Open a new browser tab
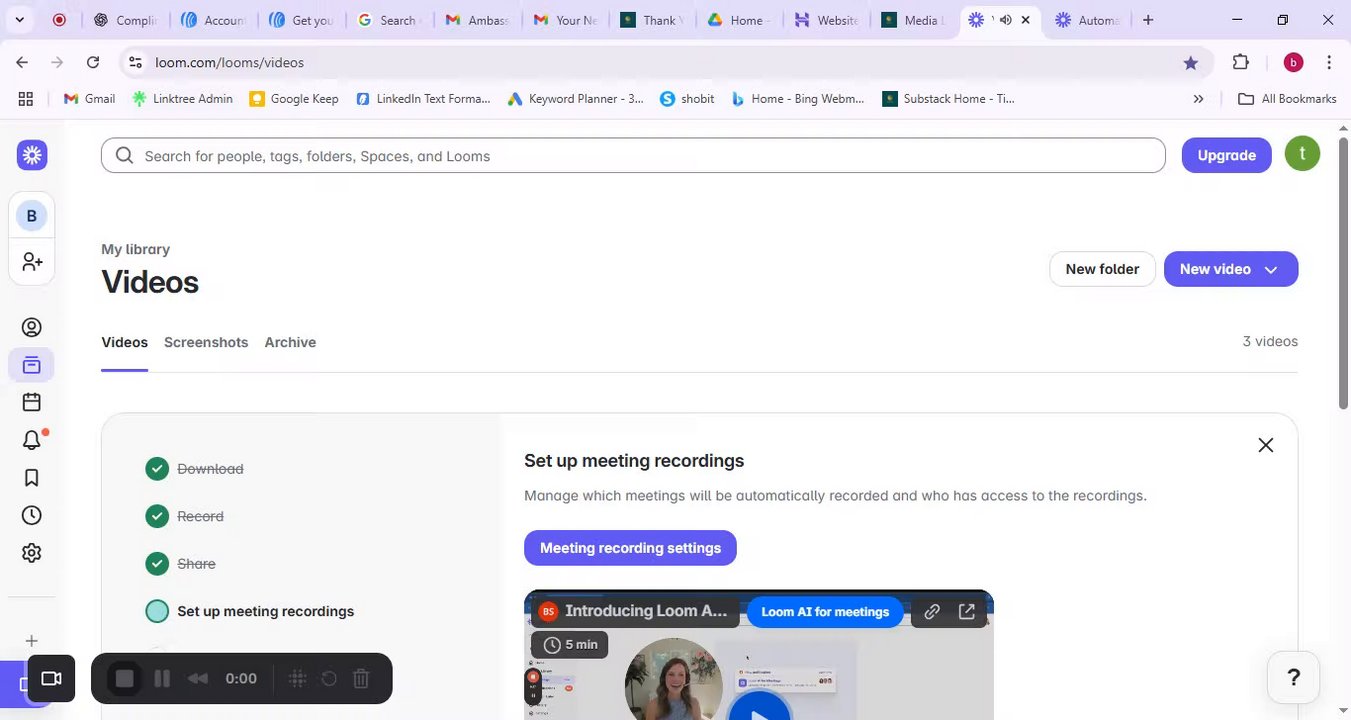The height and width of the screenshot is (720, 1351). point(1148,20)
